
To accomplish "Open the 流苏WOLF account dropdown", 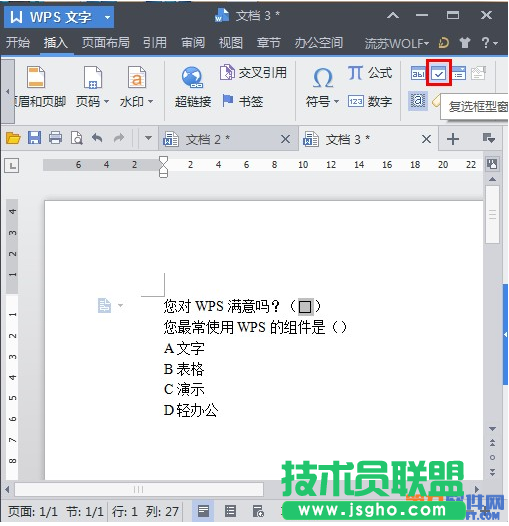I will click(397, 43).
